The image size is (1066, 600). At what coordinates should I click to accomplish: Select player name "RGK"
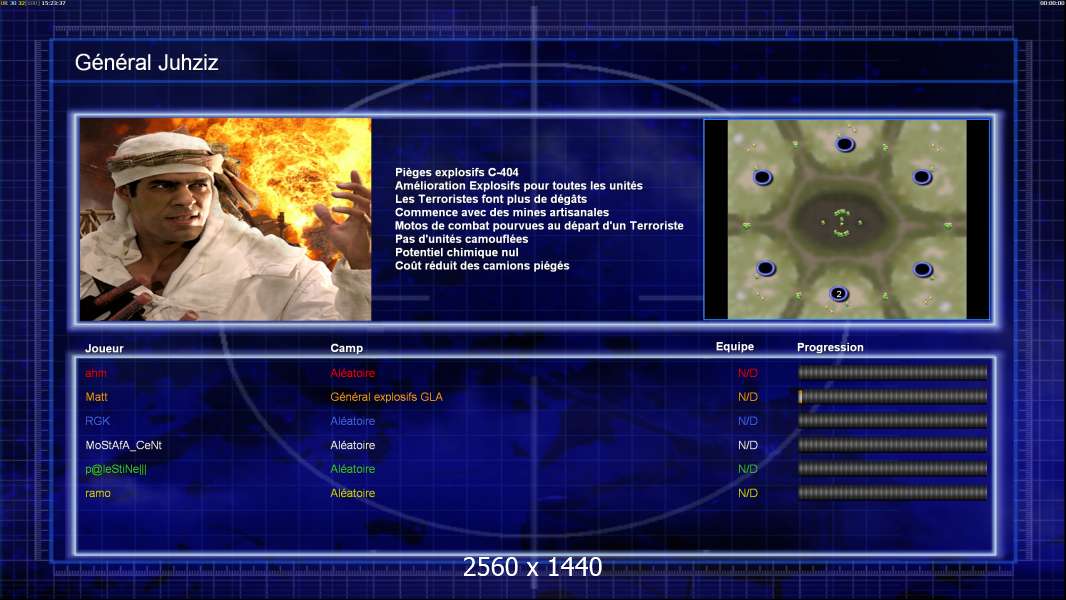[x=97, y=421]
